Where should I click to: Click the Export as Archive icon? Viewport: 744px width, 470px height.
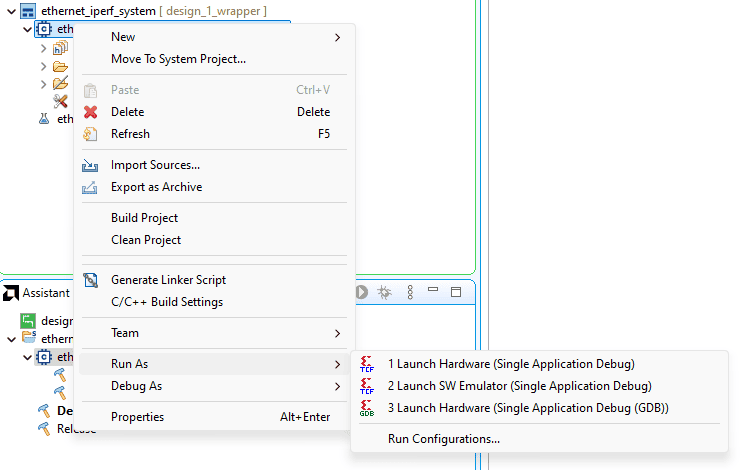click(x=91, y=187)
